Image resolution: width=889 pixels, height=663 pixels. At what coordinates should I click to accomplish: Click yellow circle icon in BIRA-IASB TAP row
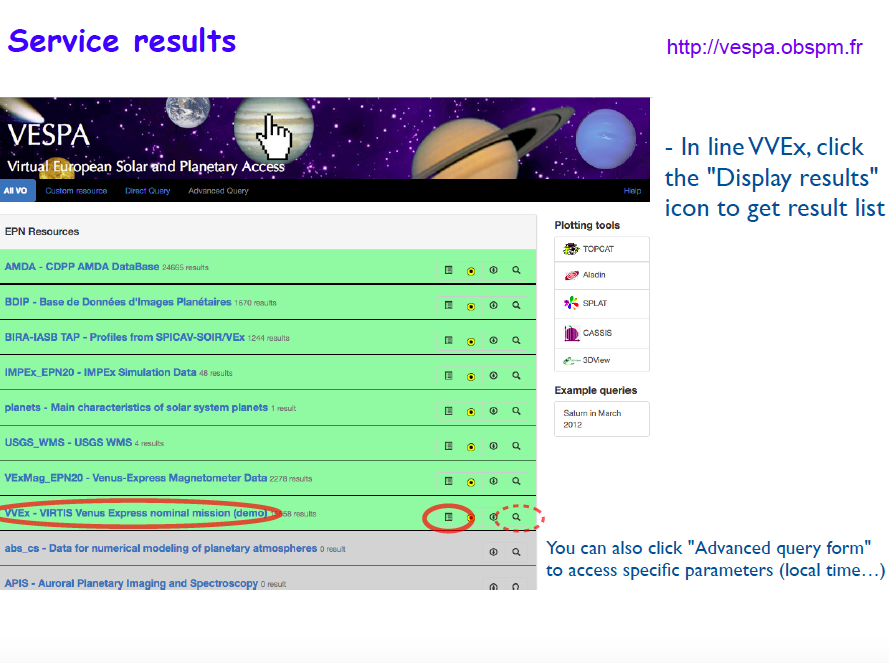(471, 341)
